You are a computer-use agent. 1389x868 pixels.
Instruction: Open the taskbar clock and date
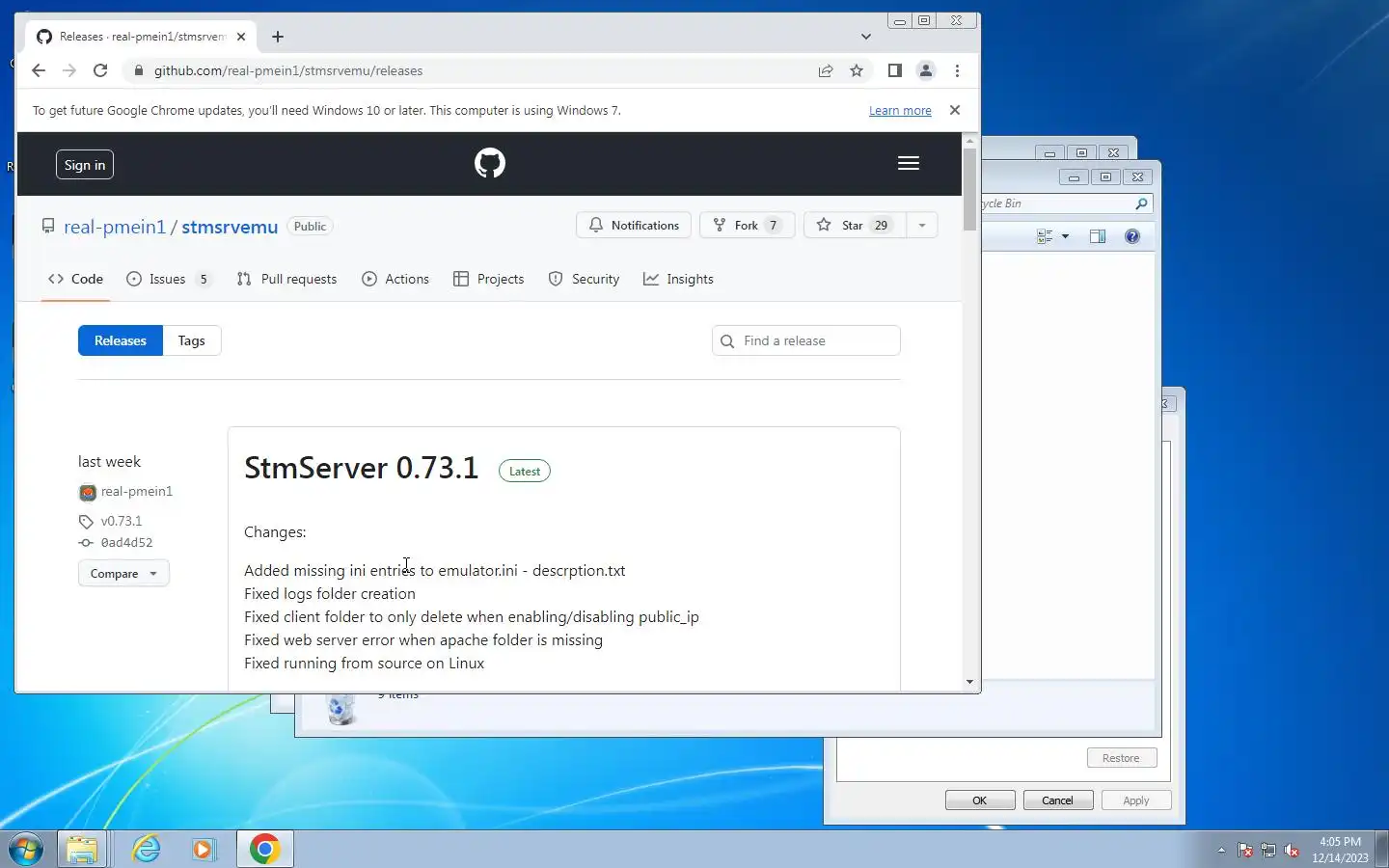1340,850
